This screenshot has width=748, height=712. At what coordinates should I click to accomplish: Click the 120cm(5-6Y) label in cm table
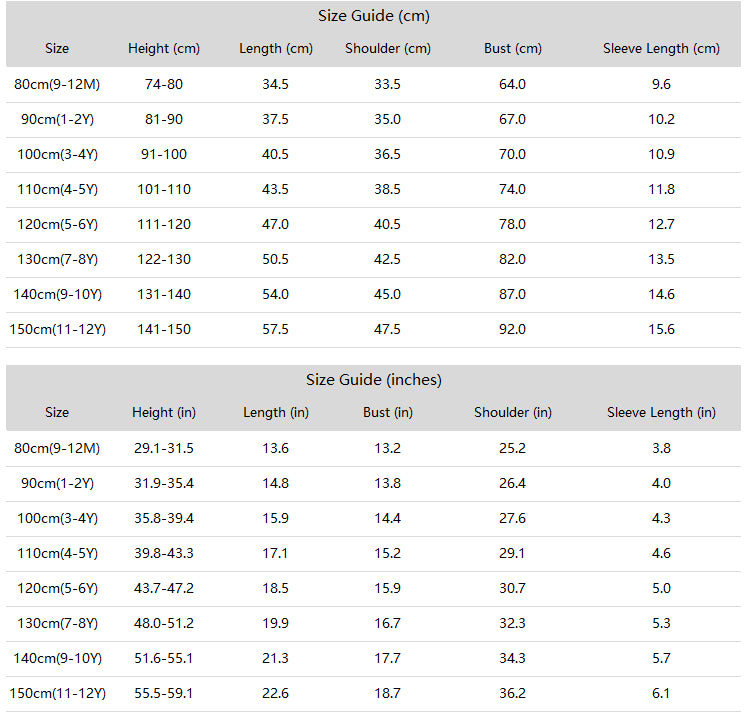click(57, 224)
